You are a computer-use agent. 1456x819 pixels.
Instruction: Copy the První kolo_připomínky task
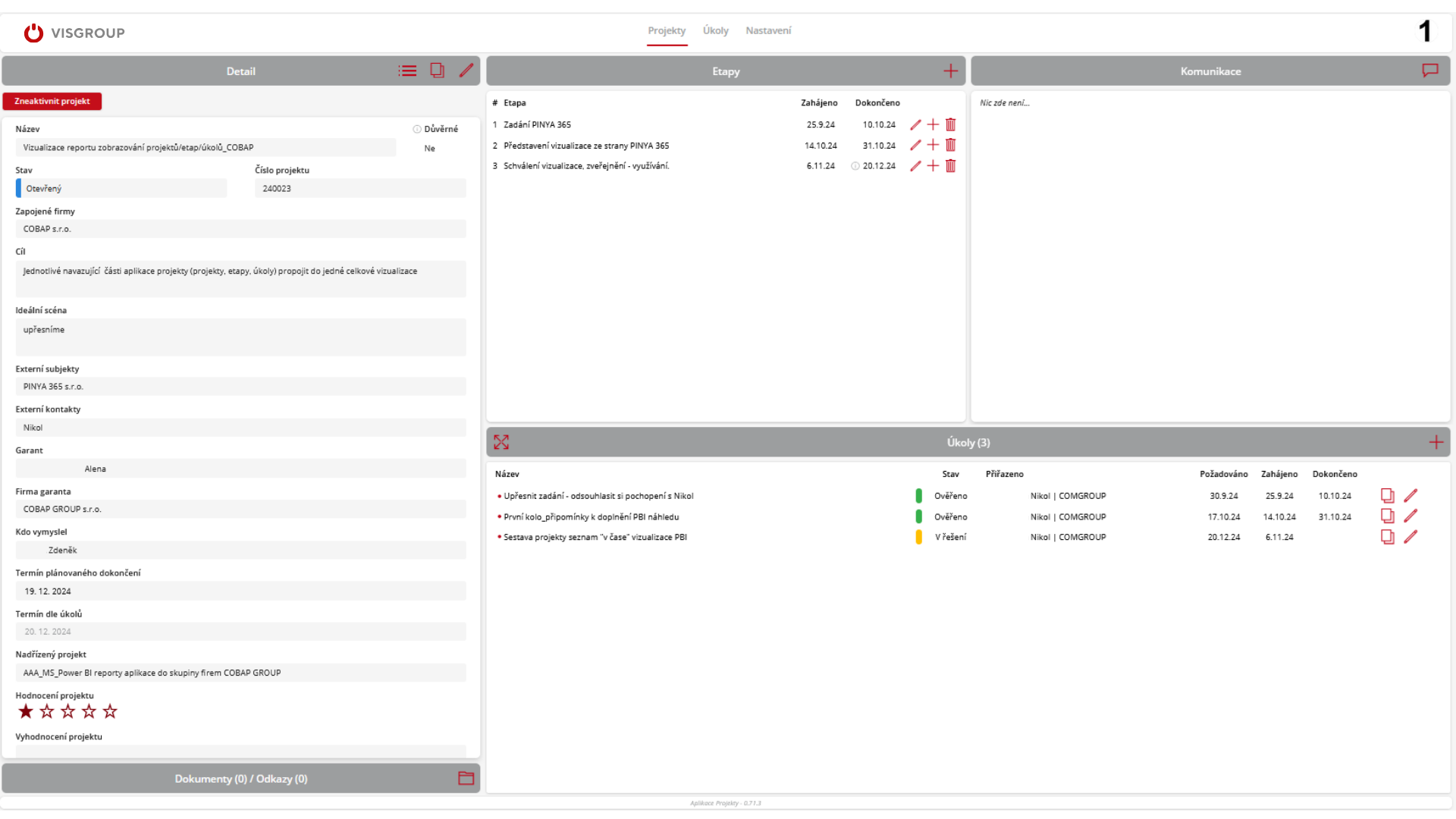tap(1387, 516)
